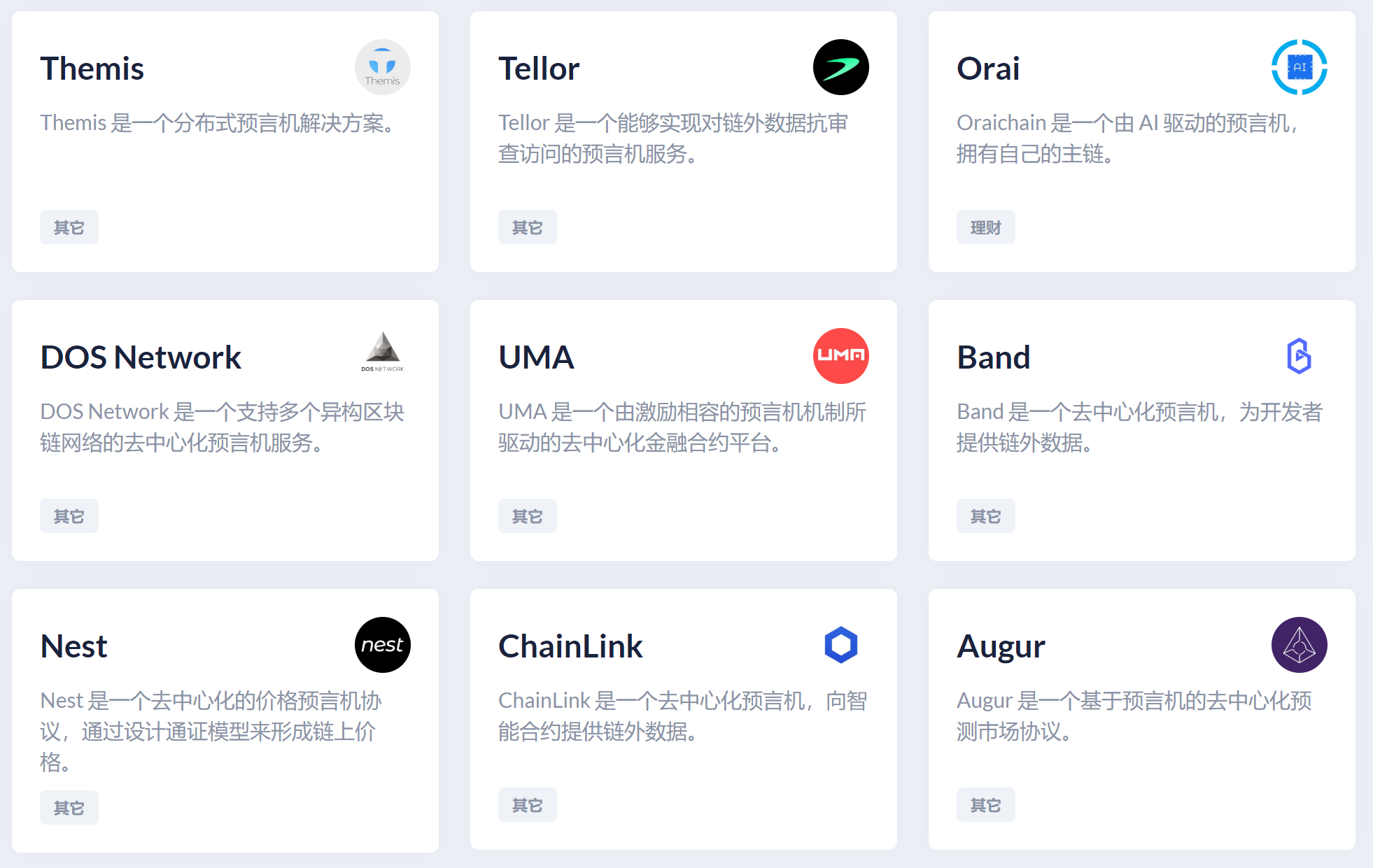The image size is (1373, 868).
Task: Click the DOS Network pyramid logo
Action: pos(383,352)
